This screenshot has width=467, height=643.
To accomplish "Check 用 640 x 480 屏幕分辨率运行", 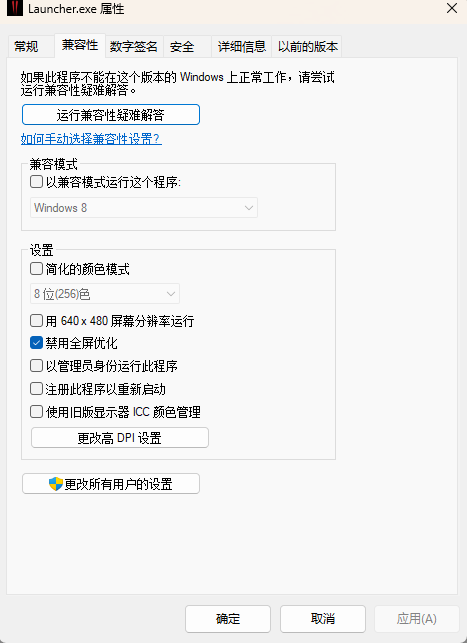I will [36, 321].
